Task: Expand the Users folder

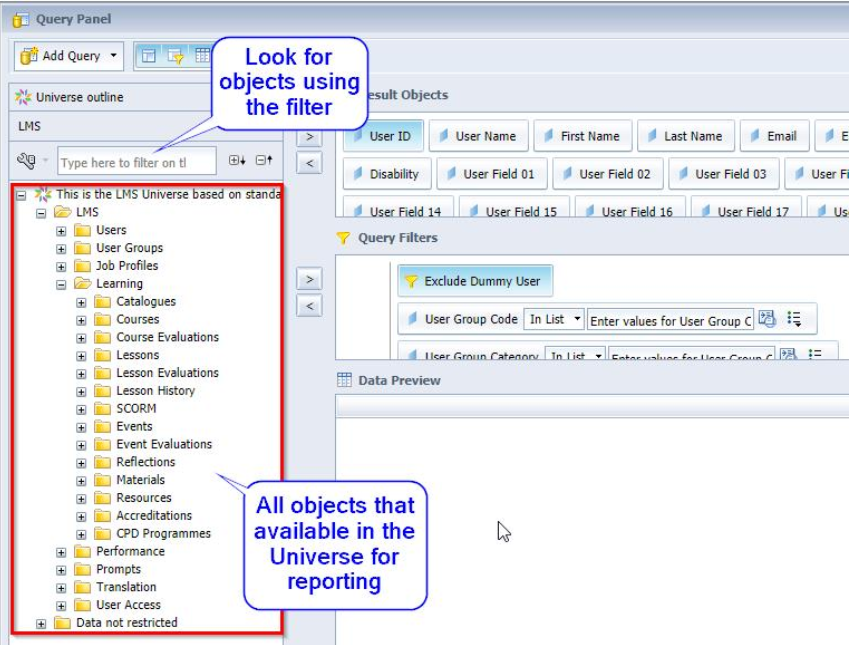Action: click(61, 231)
